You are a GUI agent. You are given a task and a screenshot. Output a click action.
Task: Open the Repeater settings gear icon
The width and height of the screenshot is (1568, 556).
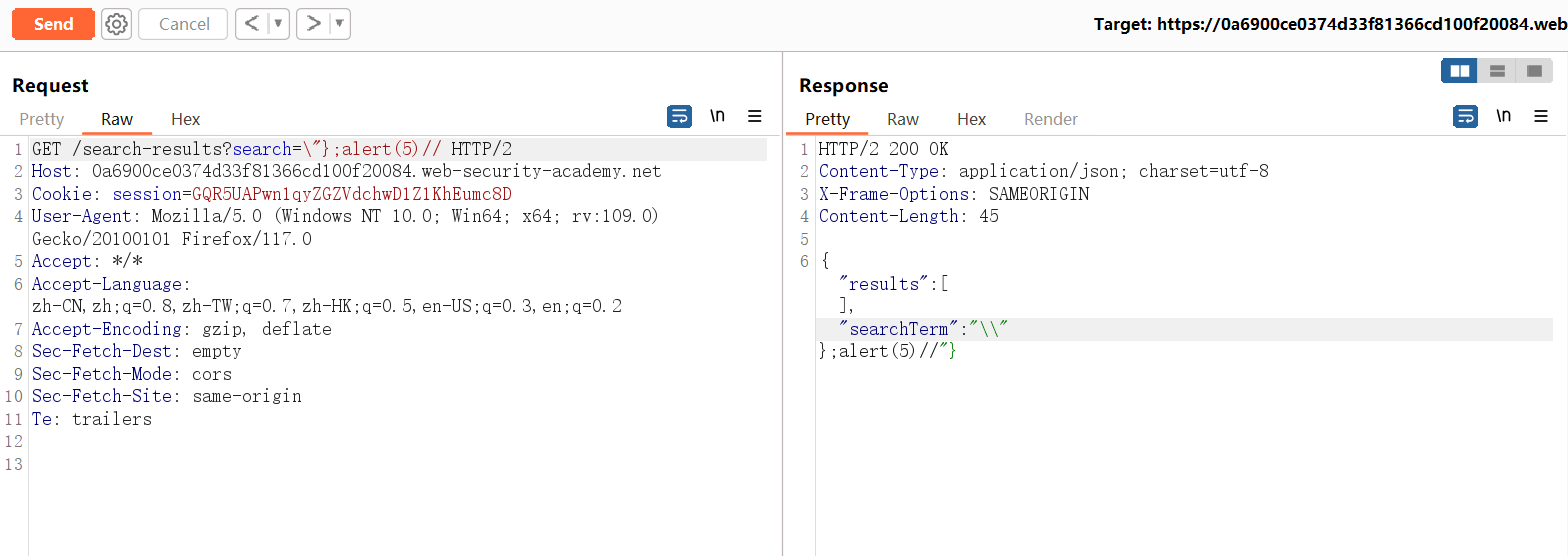click(117, 24)
